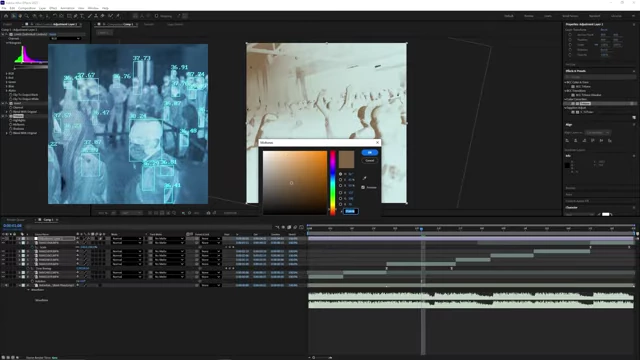The width and height of the screenshot is (640, 360).
Task: Select the Roto Brush tool
Action: click(x=110, y=16)
